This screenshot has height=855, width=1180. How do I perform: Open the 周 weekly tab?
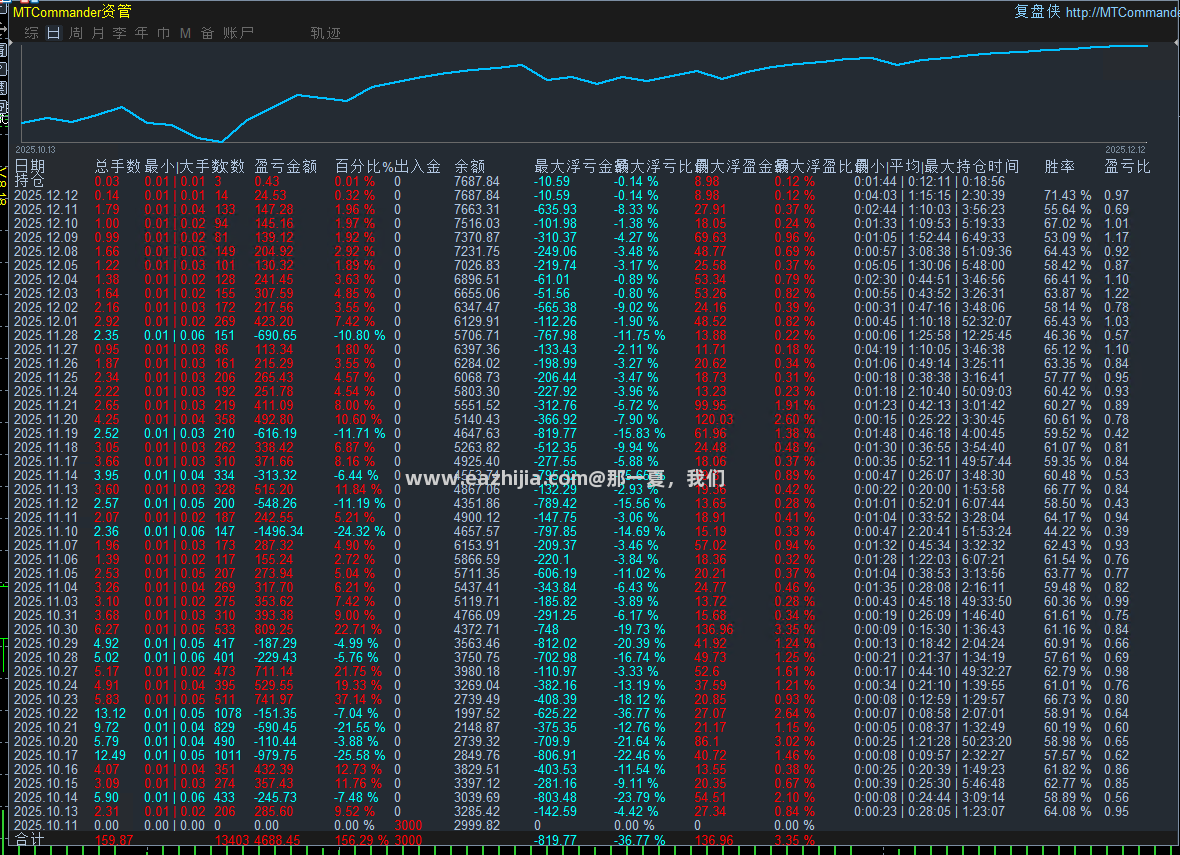point(75,33)
